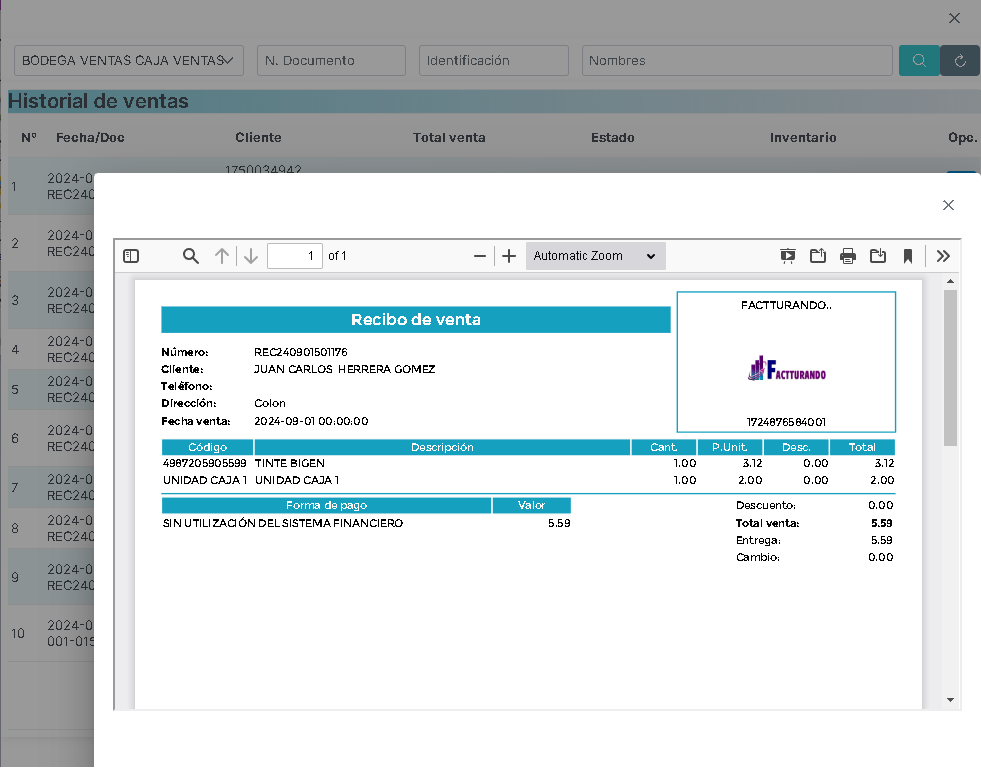The width and height of the screenshot is (981, 784).
Task: Click the teal search button
Action: click(x=919, y=61)
